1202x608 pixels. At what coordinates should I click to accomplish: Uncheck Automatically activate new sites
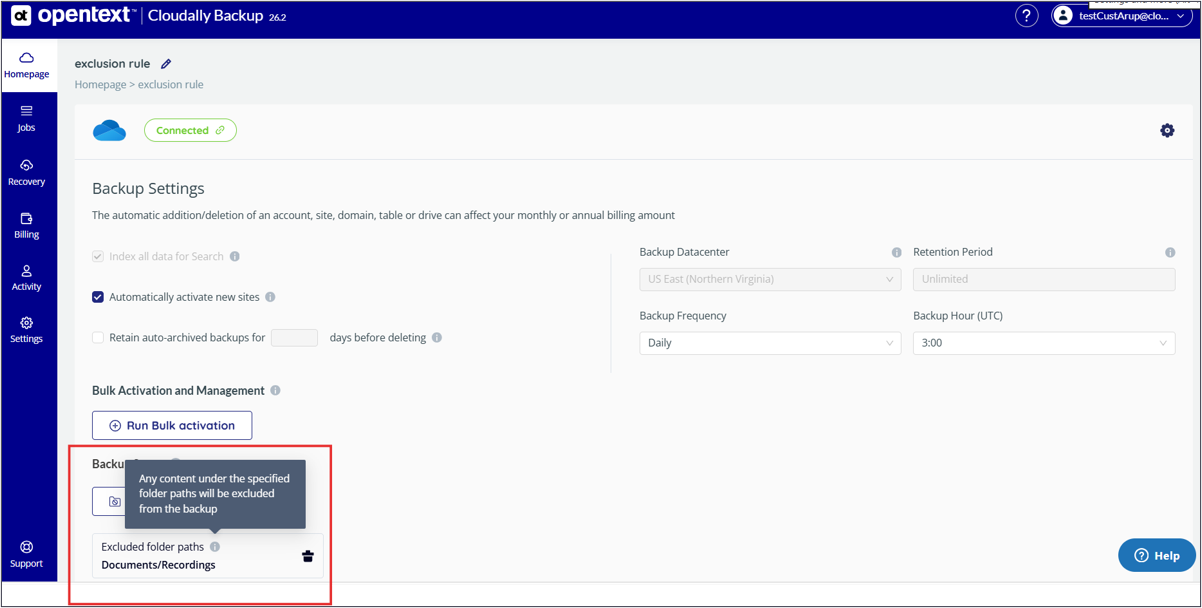point(98,297)
